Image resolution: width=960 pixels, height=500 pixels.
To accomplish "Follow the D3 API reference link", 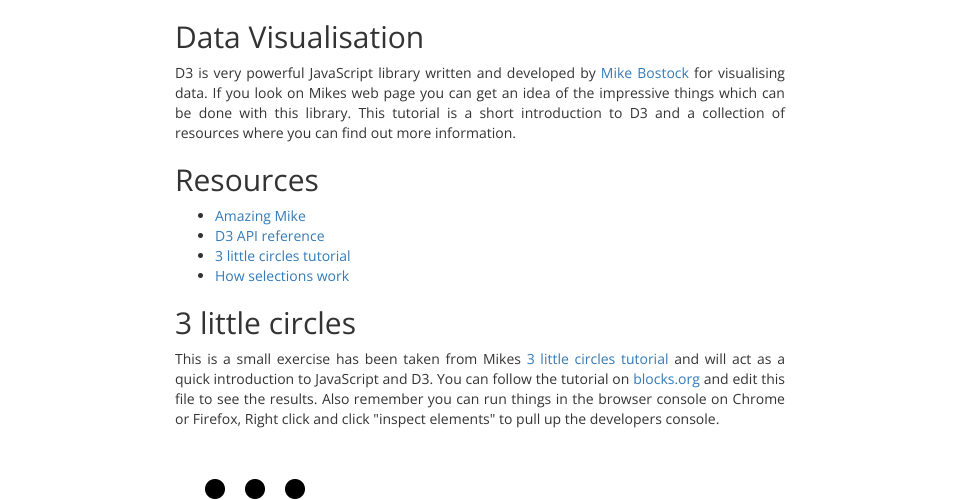I will (269, 236).
